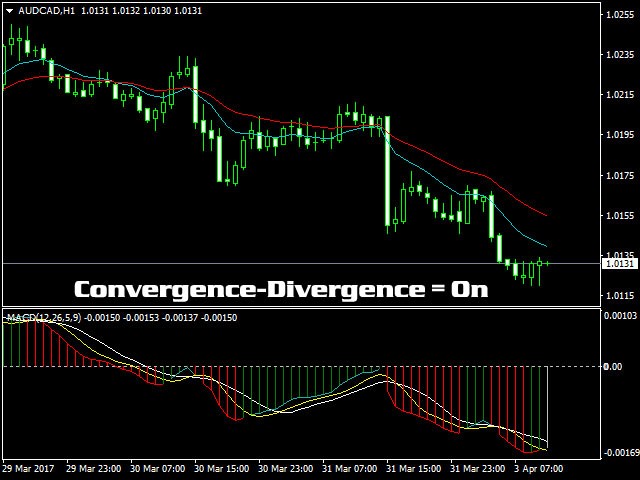Click the 1.0155 price scale label
This screenshot has width=640, height=480.
(x=620, y=216)
